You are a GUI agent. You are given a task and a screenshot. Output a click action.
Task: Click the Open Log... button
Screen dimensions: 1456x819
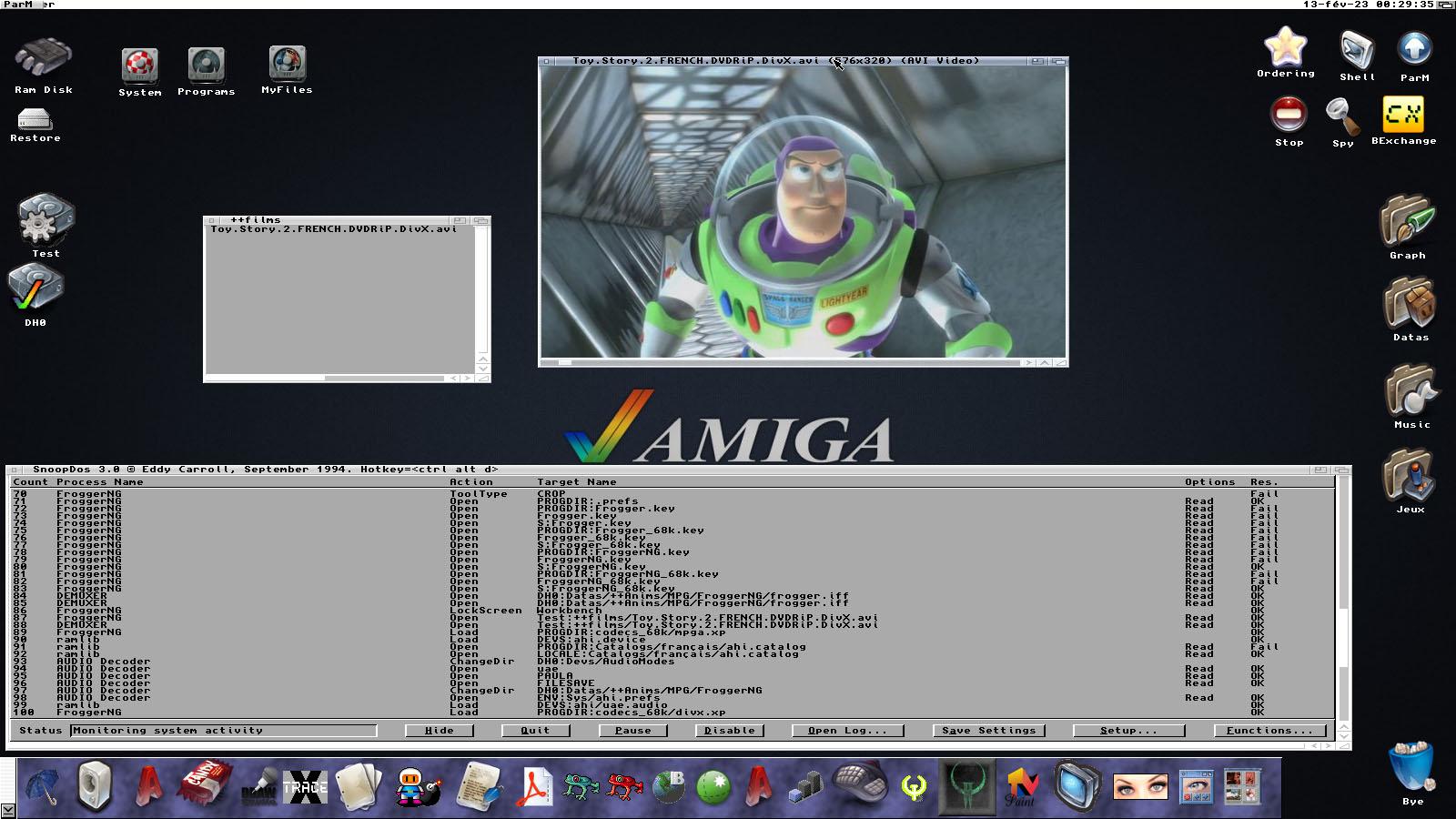(x=847, y=730)
